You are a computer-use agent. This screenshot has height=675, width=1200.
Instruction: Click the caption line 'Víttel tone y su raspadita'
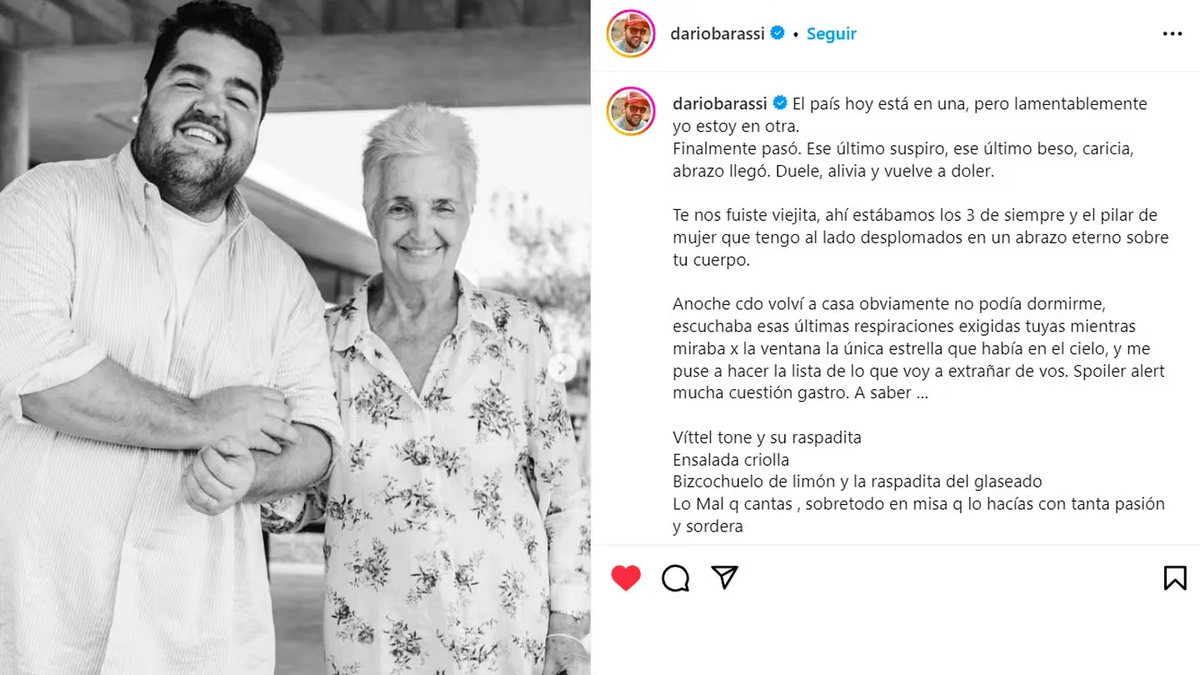(767, 438)
